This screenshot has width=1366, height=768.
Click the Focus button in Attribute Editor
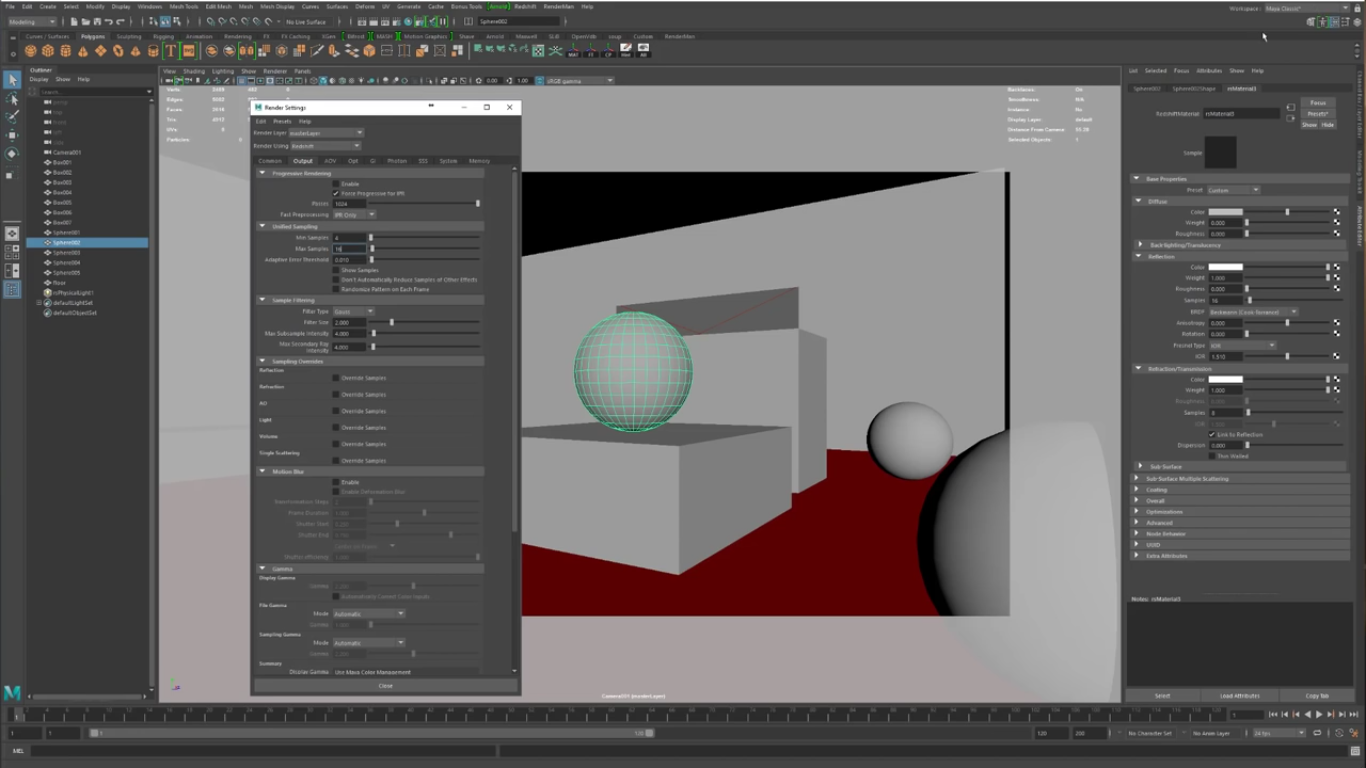(1318, 103)
